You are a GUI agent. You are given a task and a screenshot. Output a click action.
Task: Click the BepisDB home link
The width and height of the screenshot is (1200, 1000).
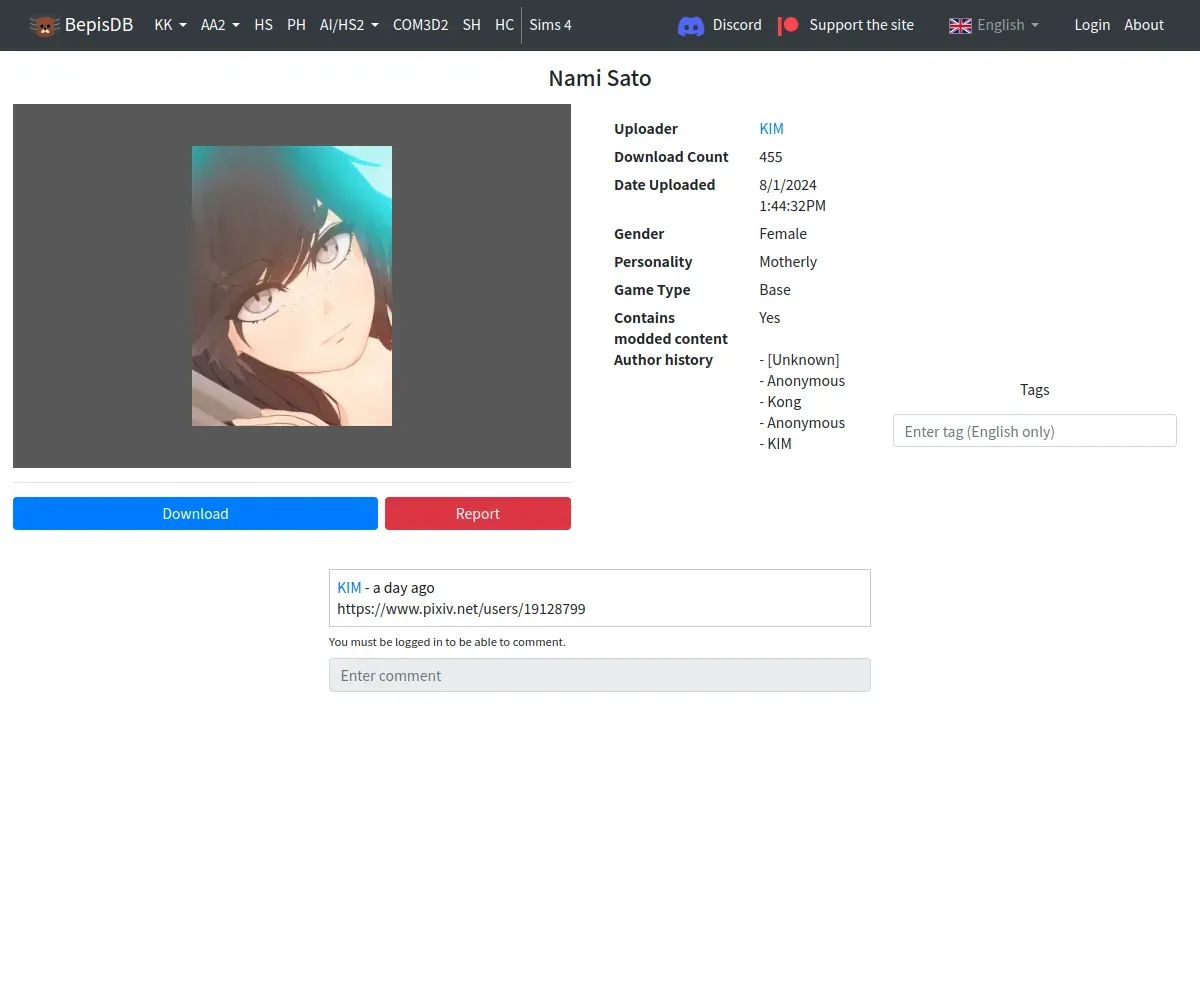(99, 25)
